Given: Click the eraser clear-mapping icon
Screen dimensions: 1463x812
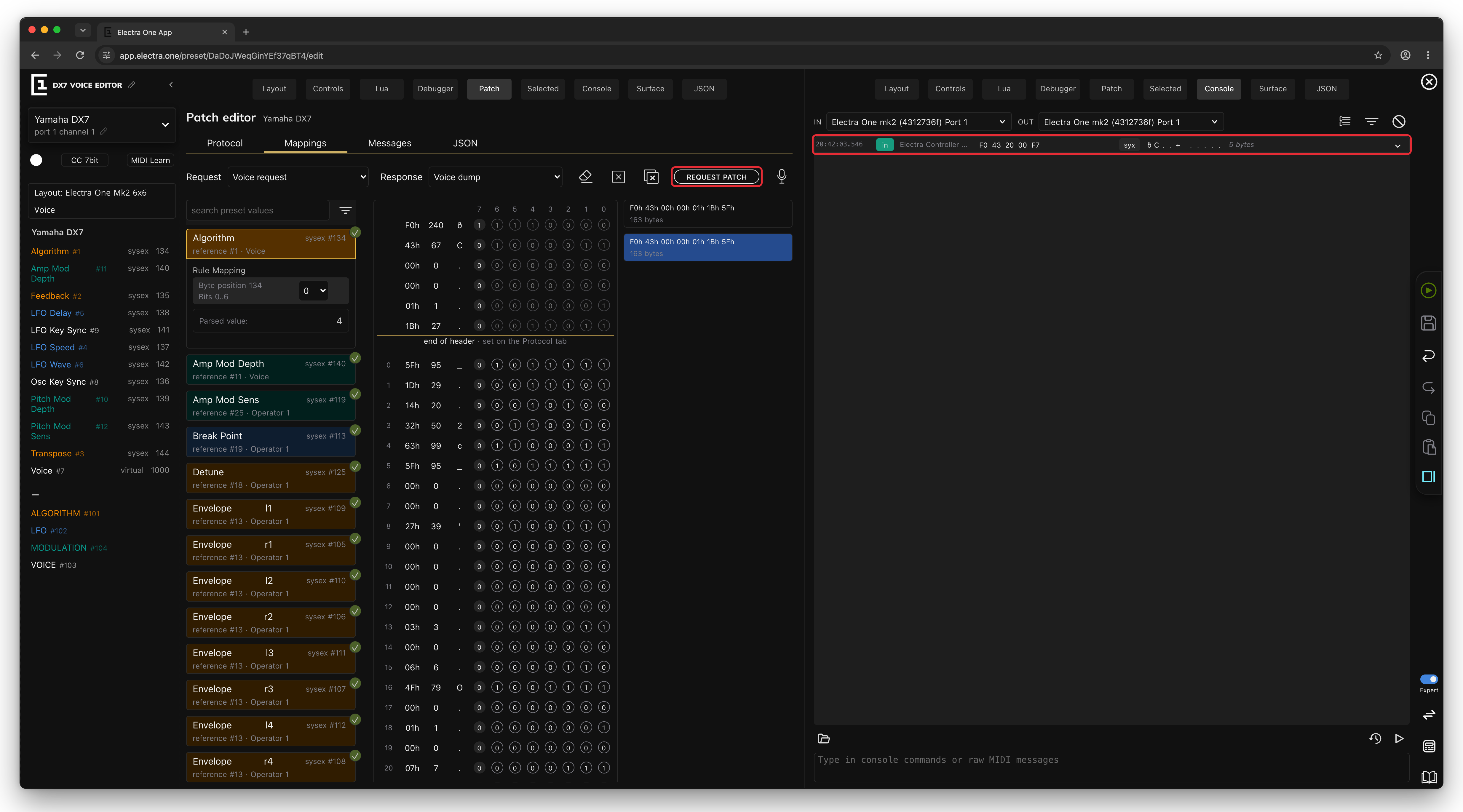Looking at the screenshot, I should pos(586,177).
